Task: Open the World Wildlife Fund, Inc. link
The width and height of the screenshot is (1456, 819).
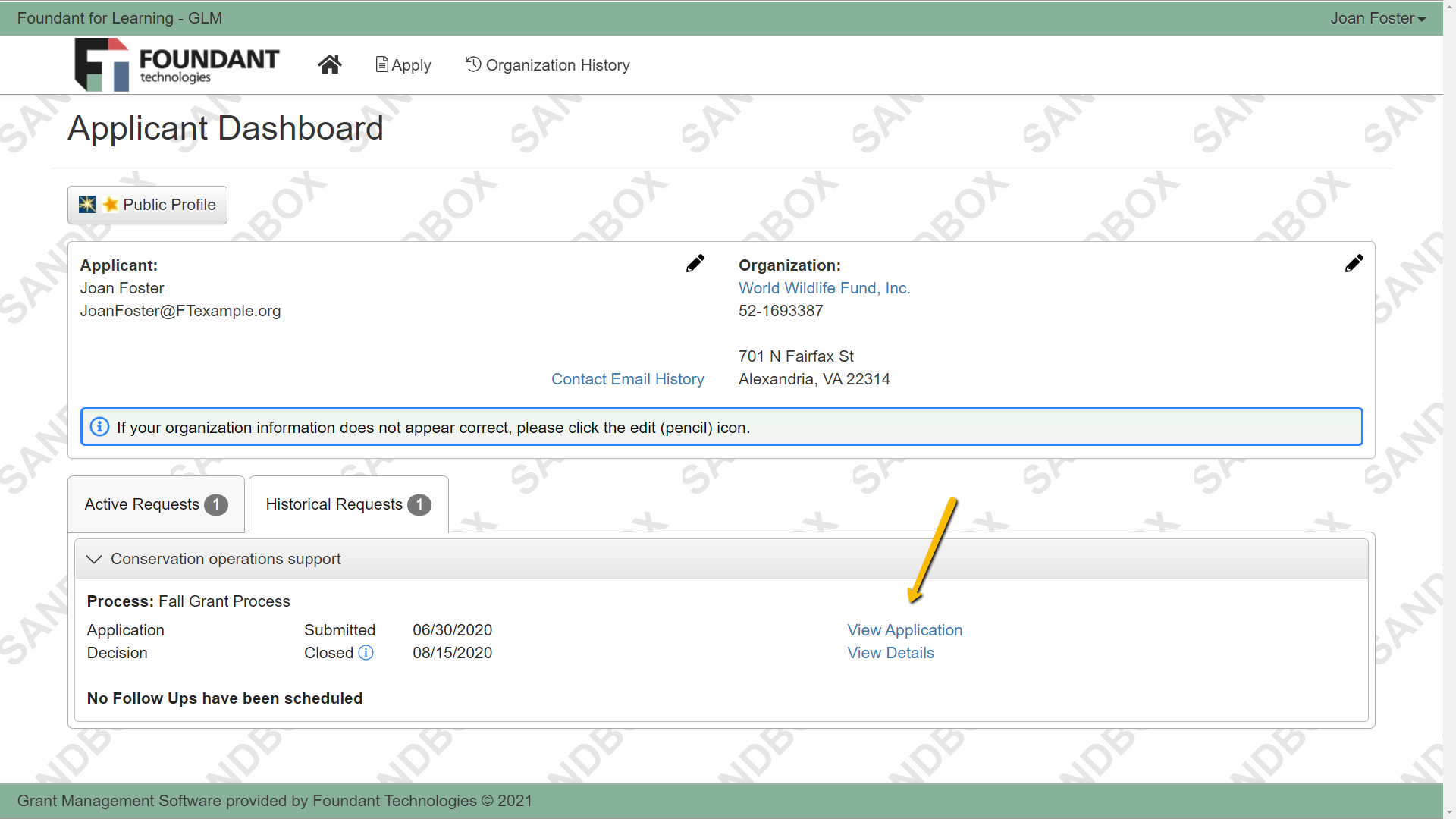Action: click(x=824, y=288)
